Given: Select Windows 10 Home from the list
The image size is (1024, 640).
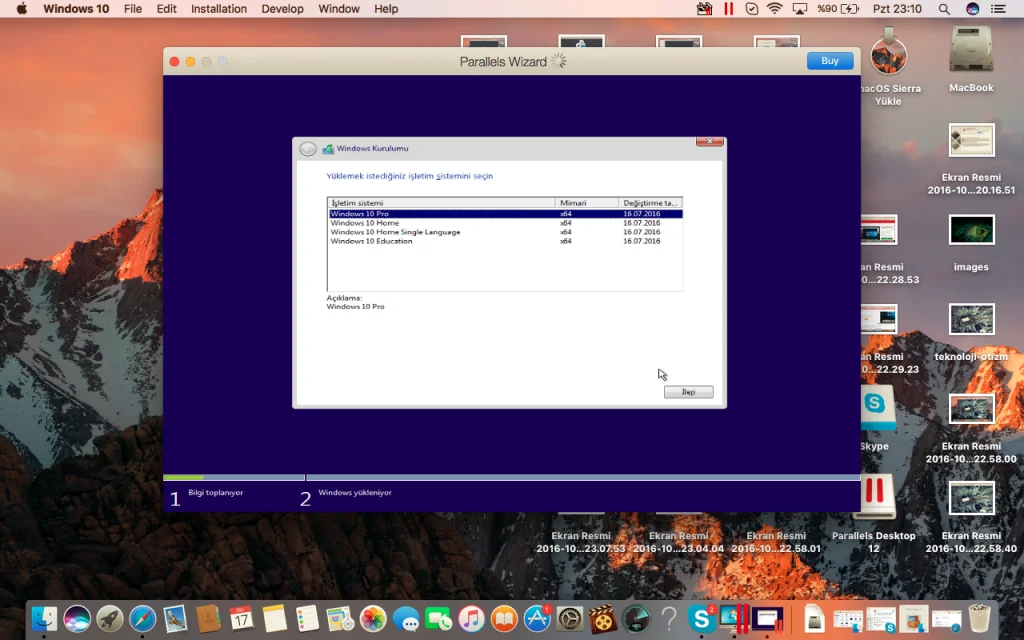Looking at the screenshot, I should pos(365,223).
